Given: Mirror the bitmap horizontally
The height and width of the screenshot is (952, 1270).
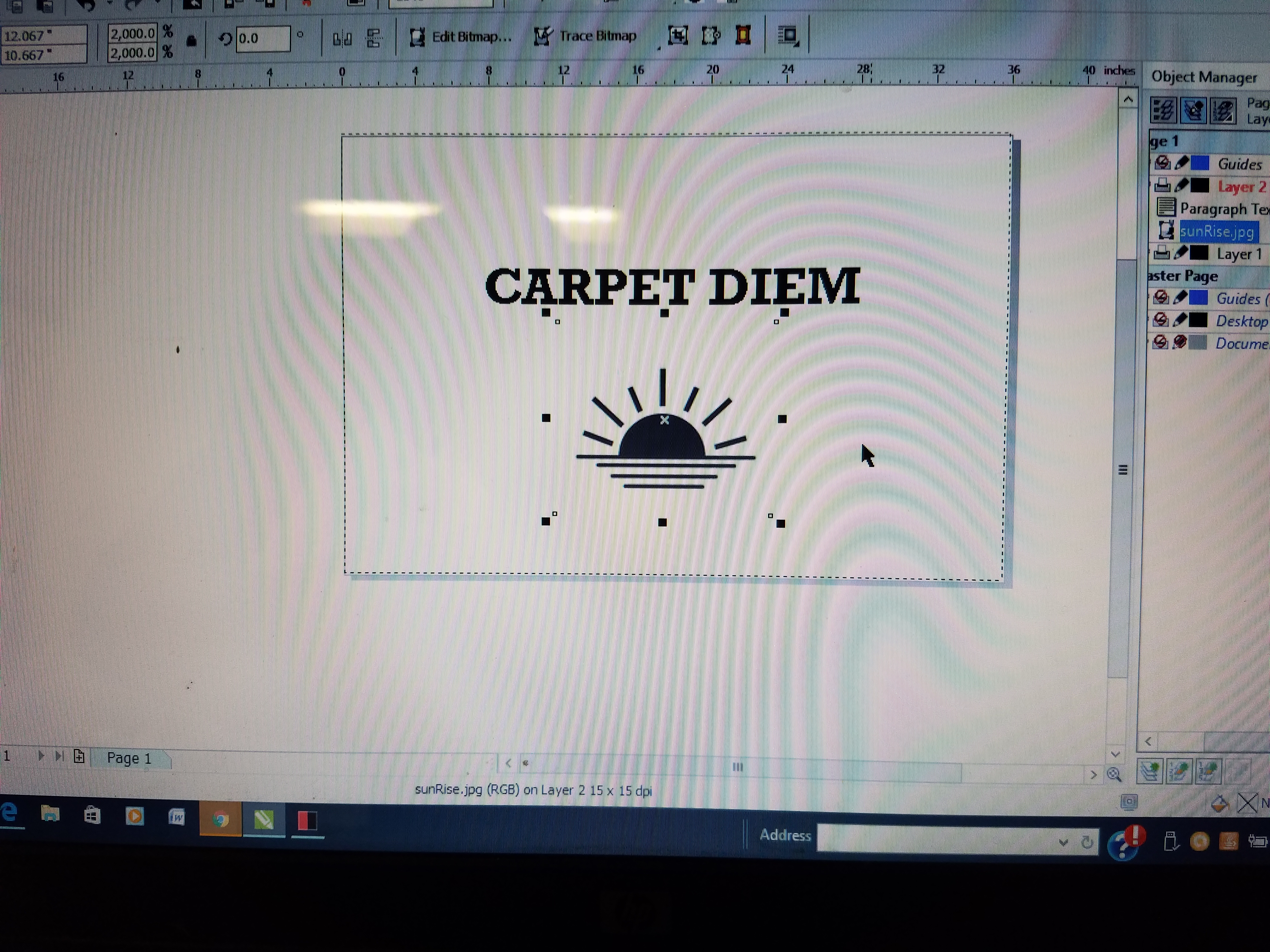Looking at the screenshot, I should [x=342, y=39].
